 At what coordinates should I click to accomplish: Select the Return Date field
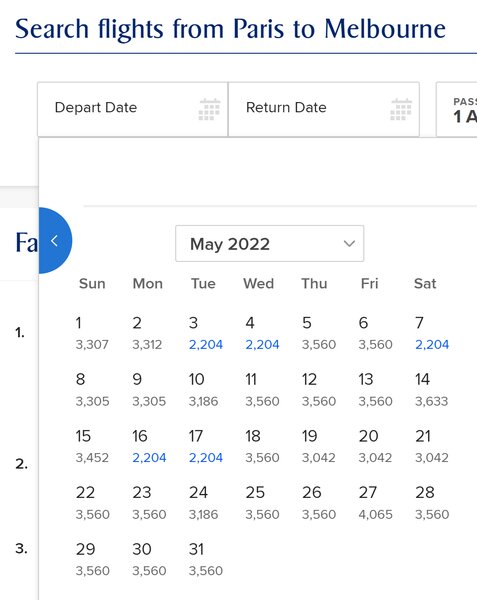tap(324, 109)
